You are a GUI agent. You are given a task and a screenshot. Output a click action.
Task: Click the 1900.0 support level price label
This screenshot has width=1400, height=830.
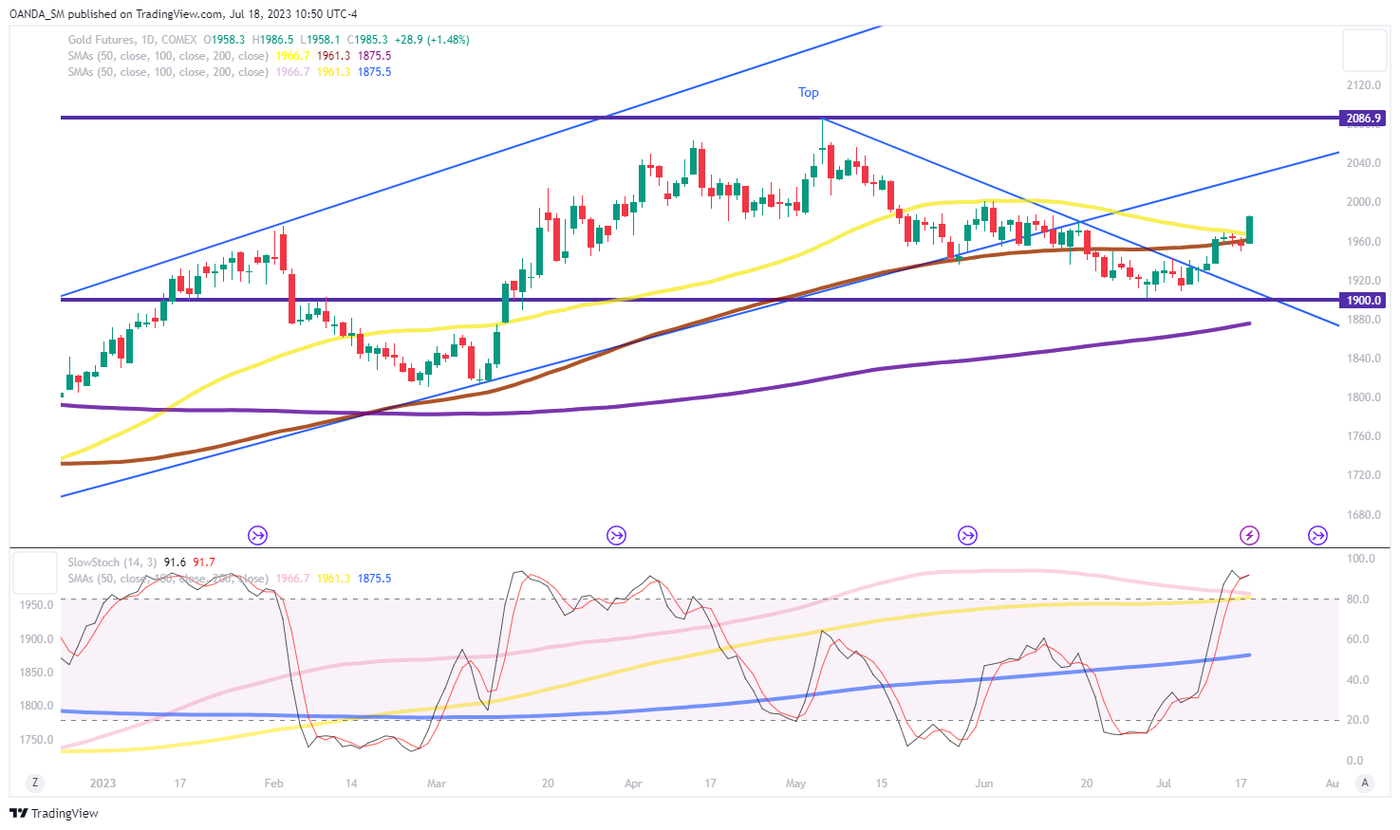click(1364, 300)
